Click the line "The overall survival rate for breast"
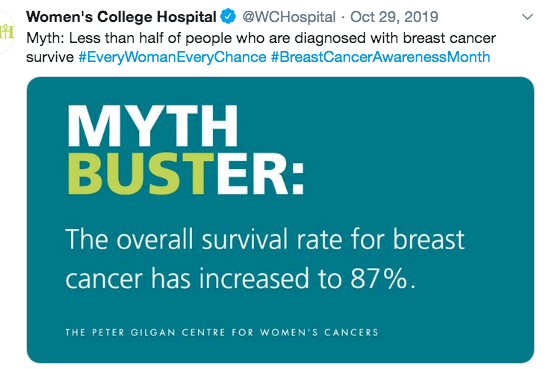The height and width of the screenshot is (369, 546). point(265,239)
